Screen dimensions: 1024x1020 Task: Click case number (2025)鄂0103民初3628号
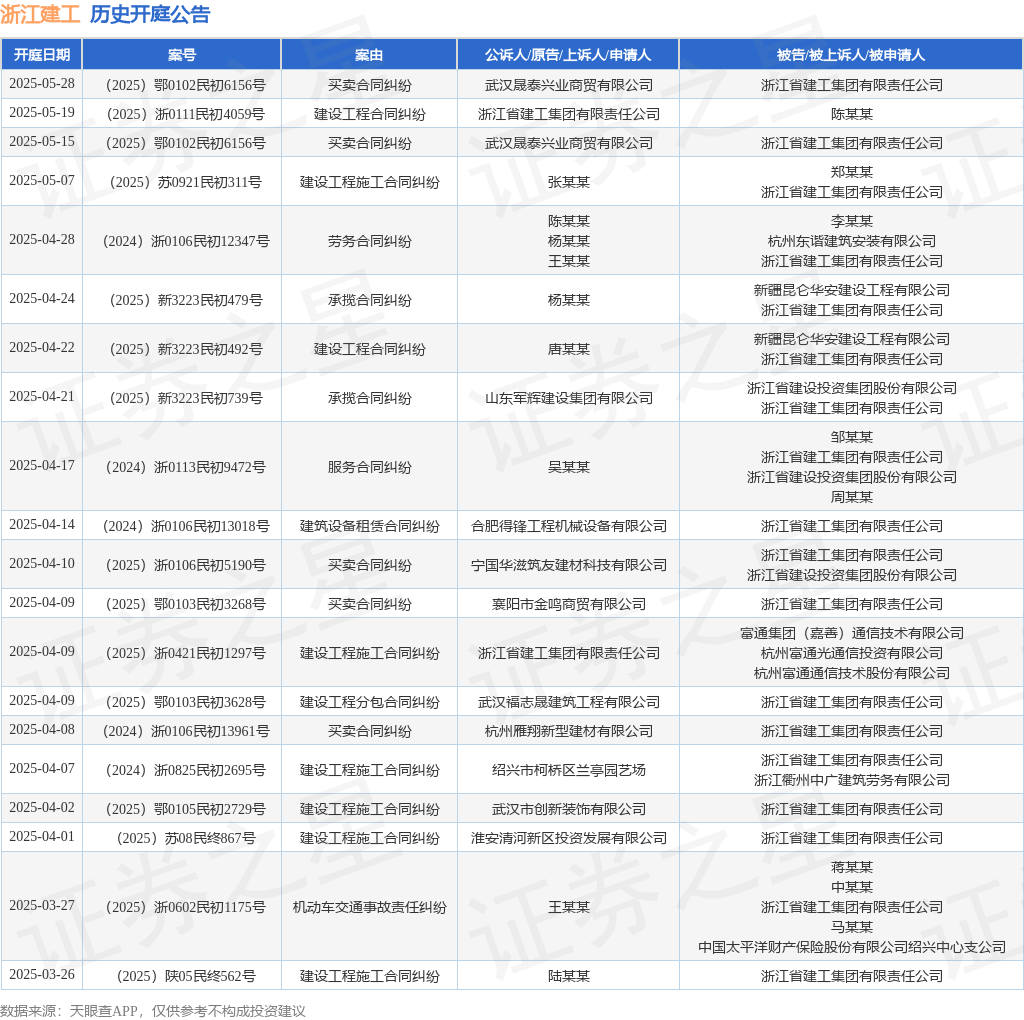[x=185, y=703]
